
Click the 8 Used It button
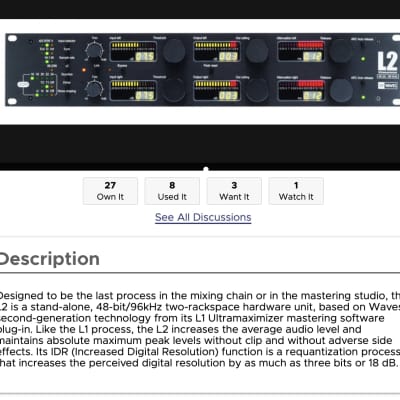172,191
